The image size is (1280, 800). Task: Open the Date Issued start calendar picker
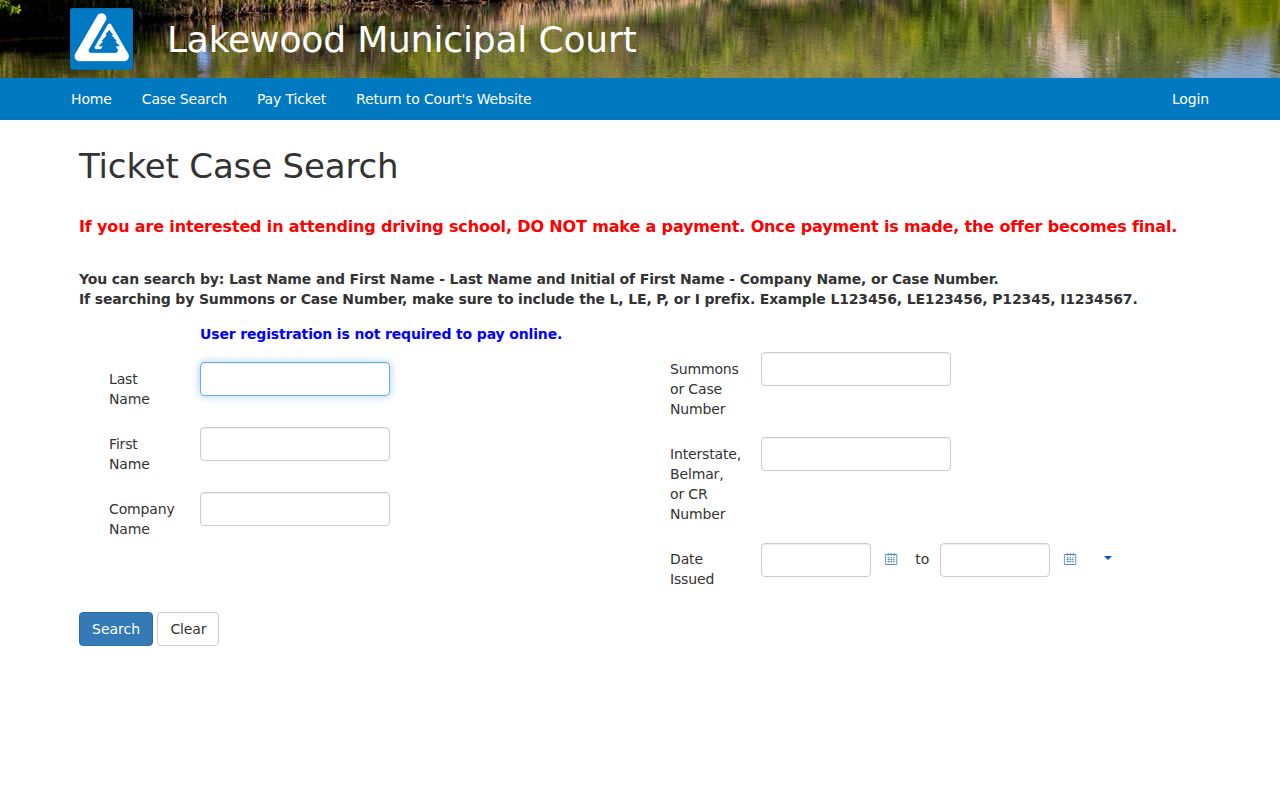pyautogui.click(x=891, y=559)
